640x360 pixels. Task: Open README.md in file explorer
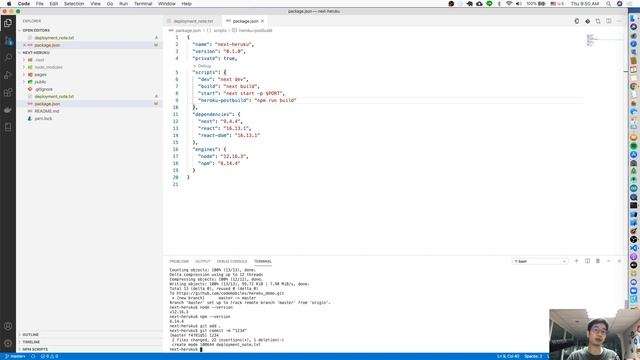pos(47,111)
